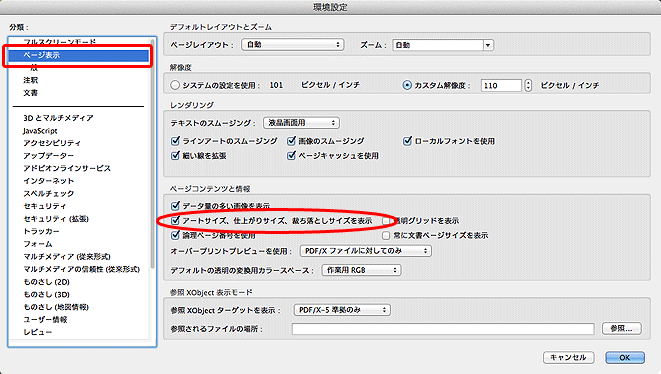661x374 pixels.
Task: Select 注釈 category in the list
Action: [x=30, y=80]
